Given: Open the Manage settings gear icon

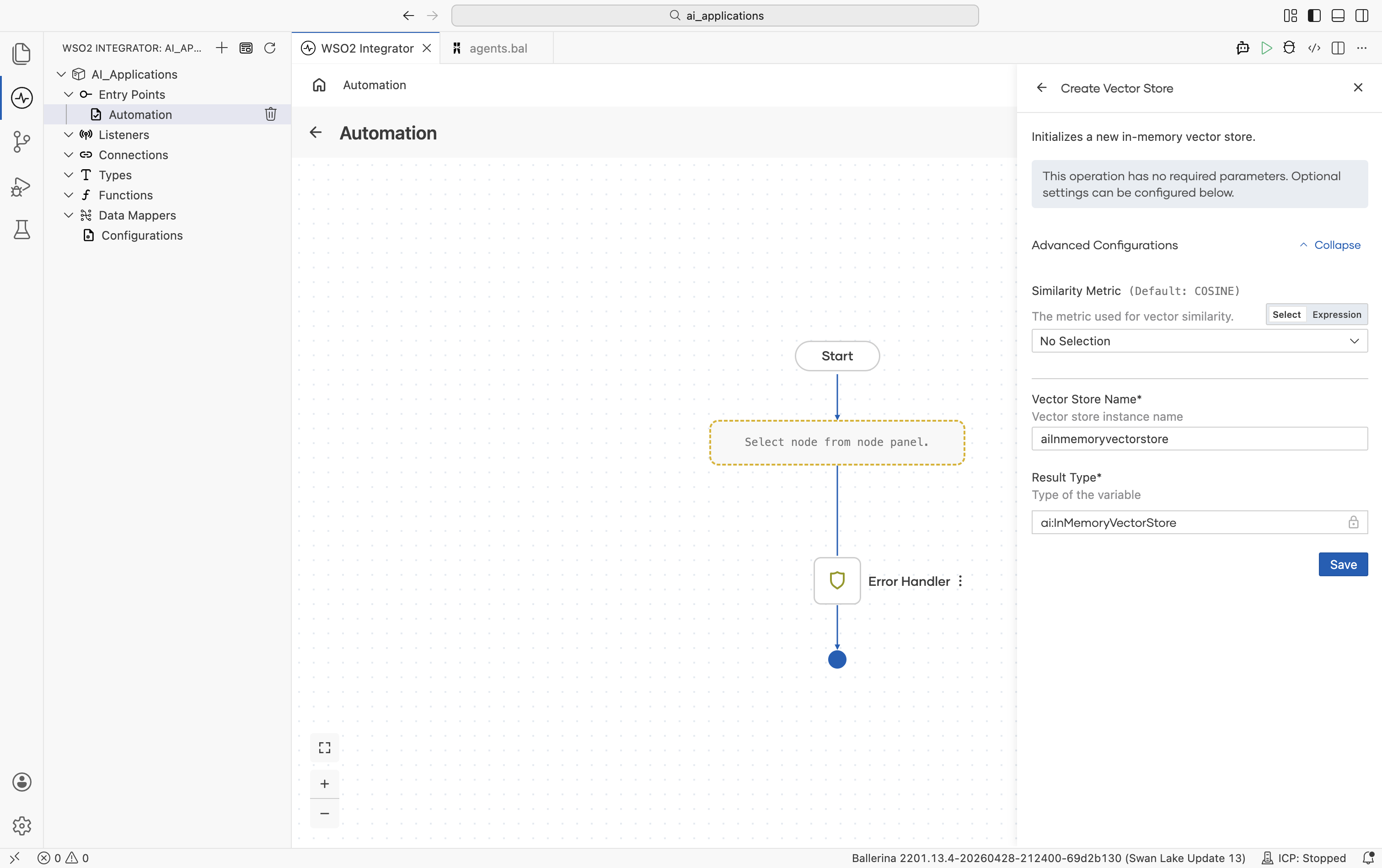Looking at the screenshot, I should click(x=22, y=825).
